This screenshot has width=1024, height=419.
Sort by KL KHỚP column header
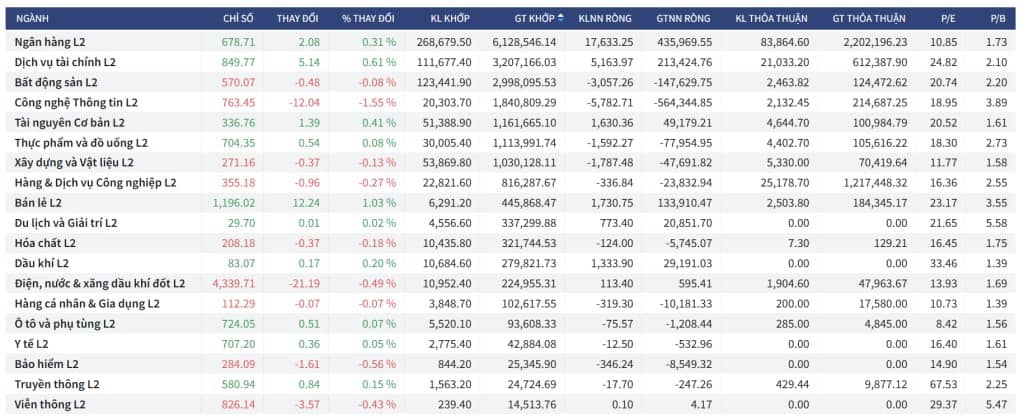pos(450,18)
